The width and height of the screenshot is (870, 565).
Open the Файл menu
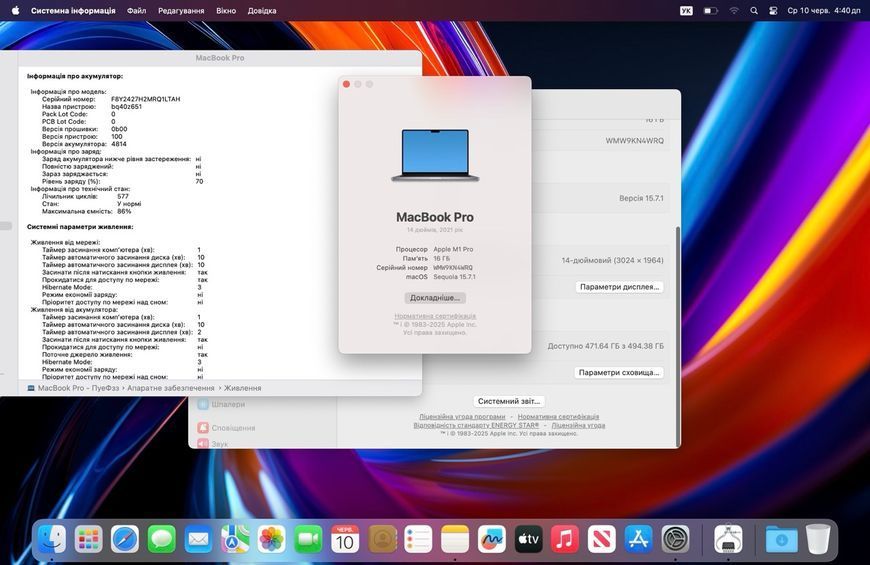point(136,11)
